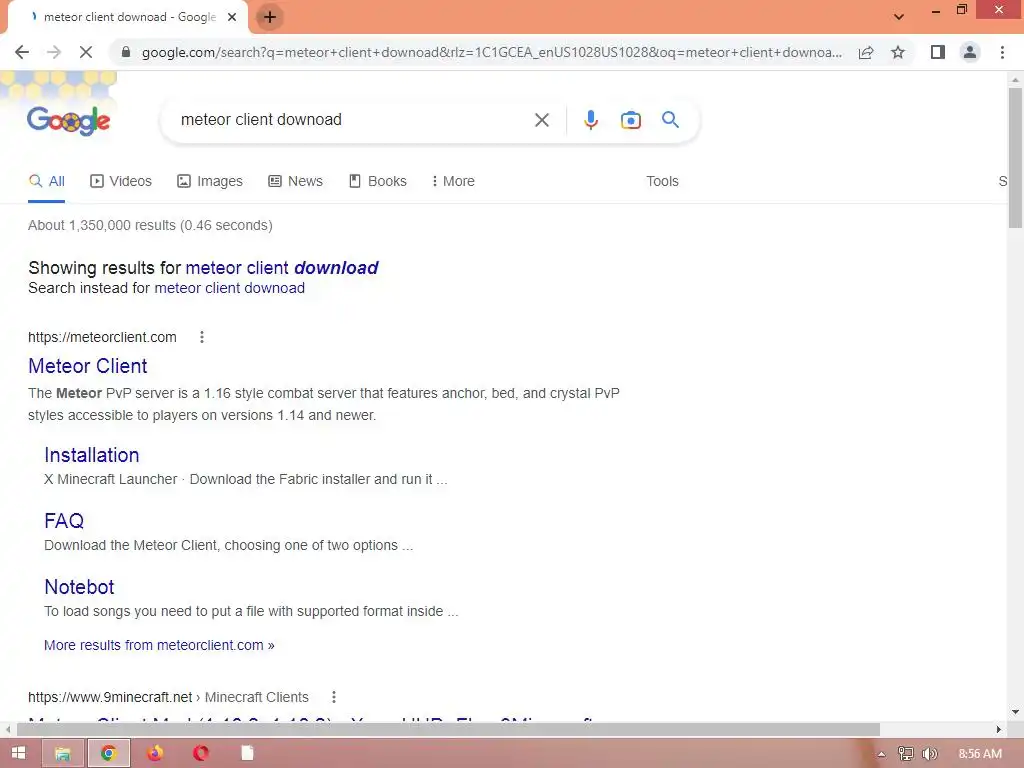Show hidden tray icons arrow
This screenshot has width=1024, height=768.
[x=882, y=754]
